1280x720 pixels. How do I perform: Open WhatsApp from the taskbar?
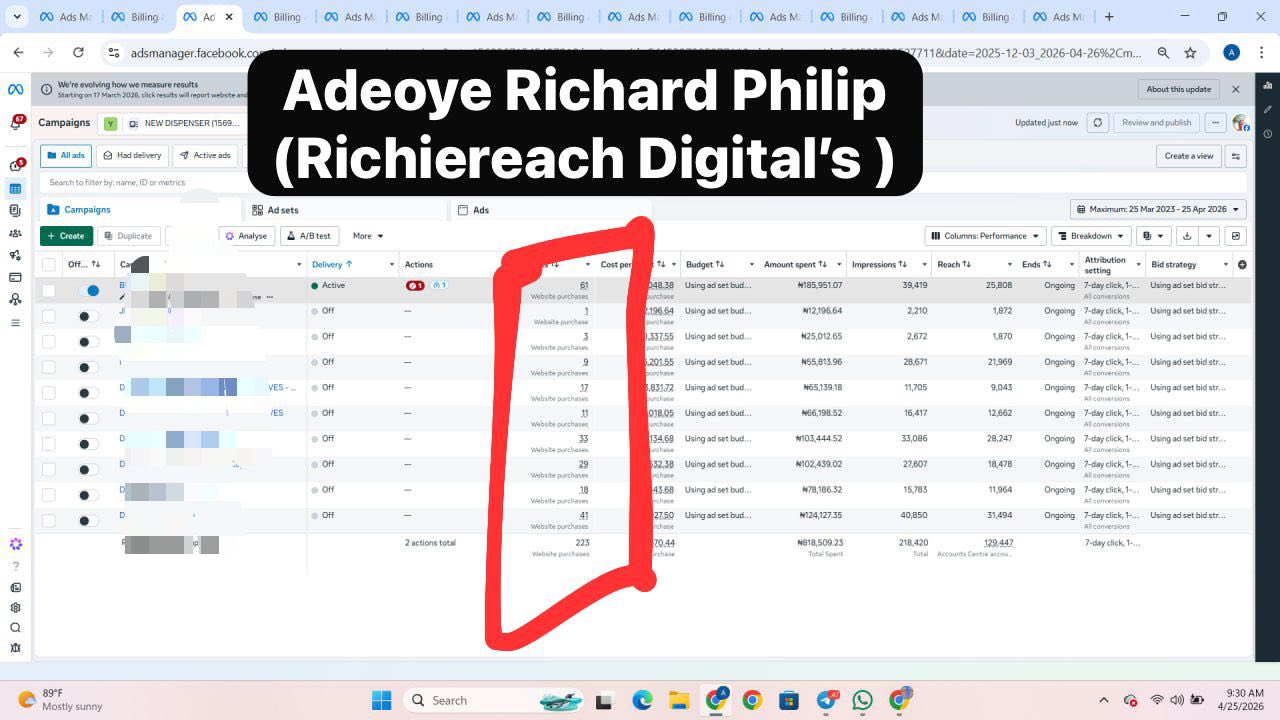pos(863,700)
